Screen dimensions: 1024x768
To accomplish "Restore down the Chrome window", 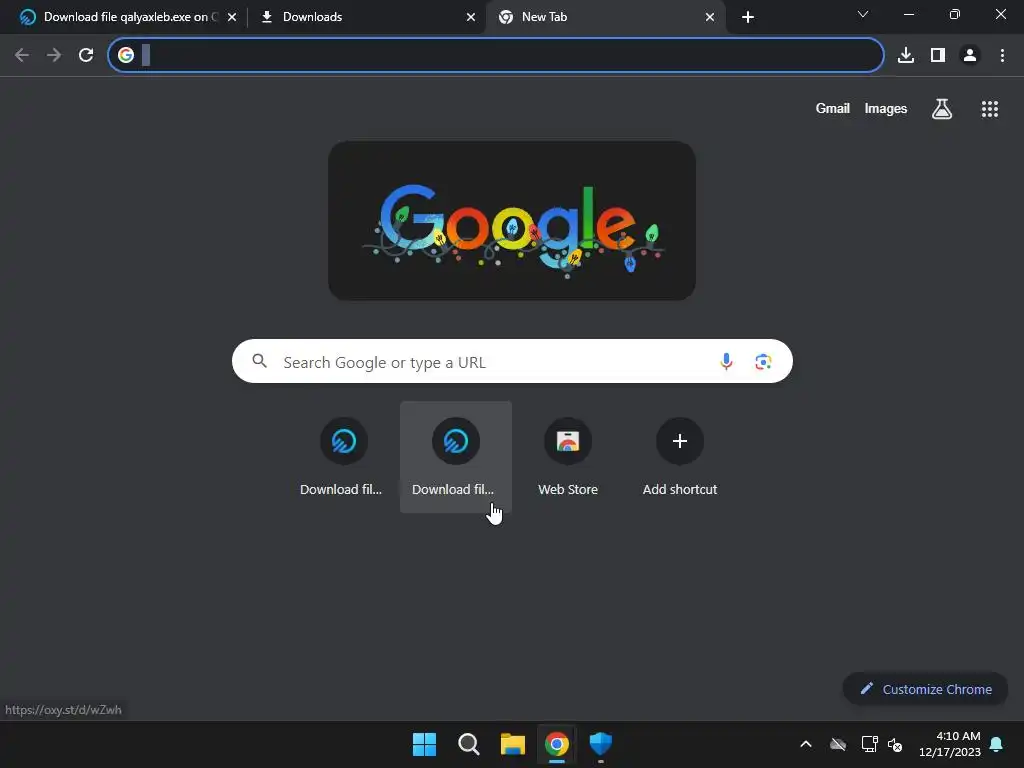I will click(x=955, y=14).
